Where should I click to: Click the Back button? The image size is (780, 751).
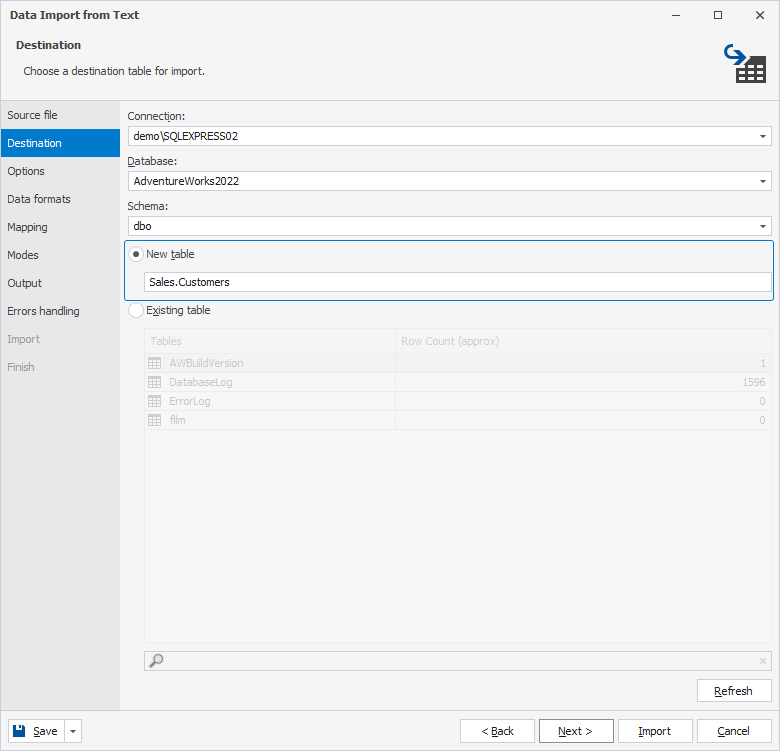click(x=497, y=731)
